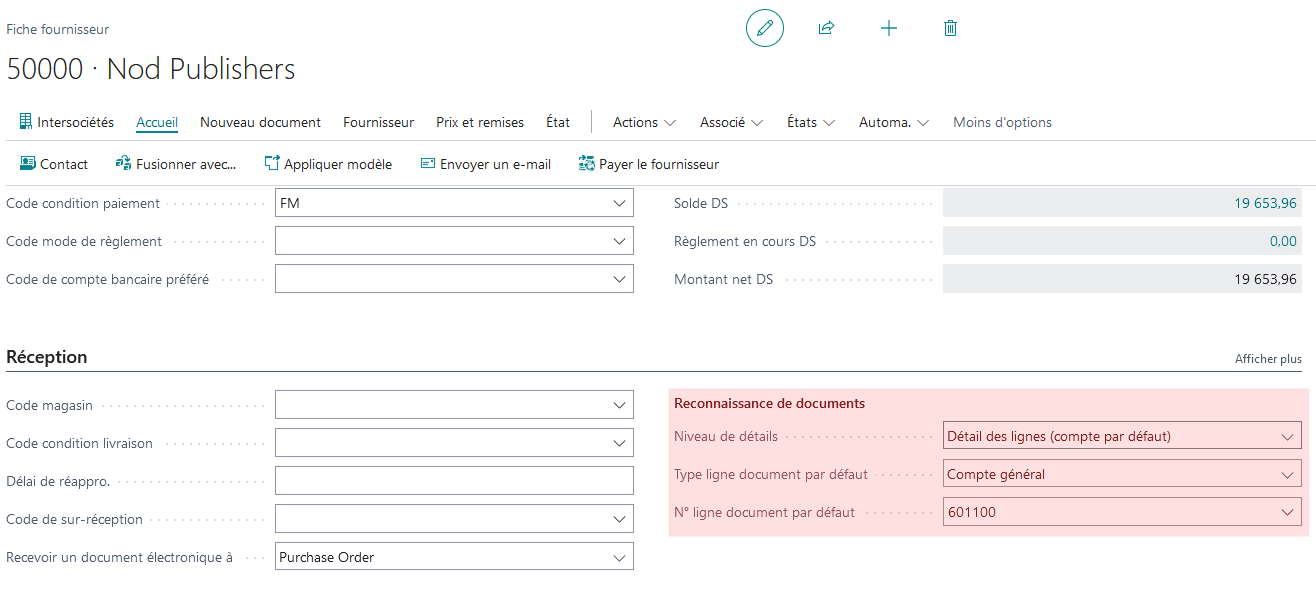Expand the Associé dropdown menu
This screenshot has height=604, width=1316.
[731, 122]
